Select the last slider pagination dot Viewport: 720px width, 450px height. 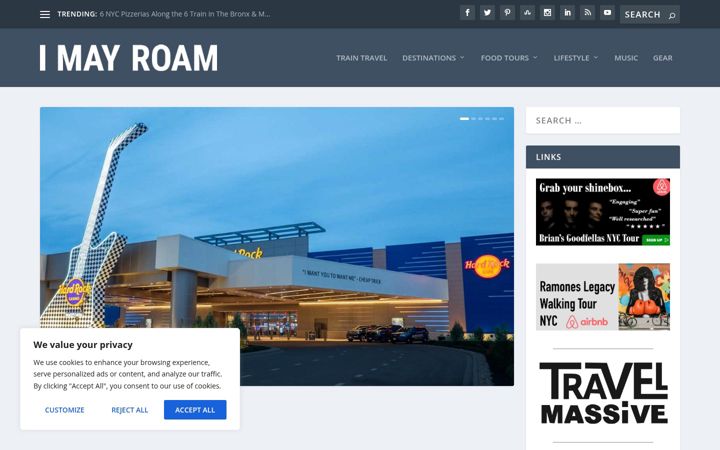point(501,119)
